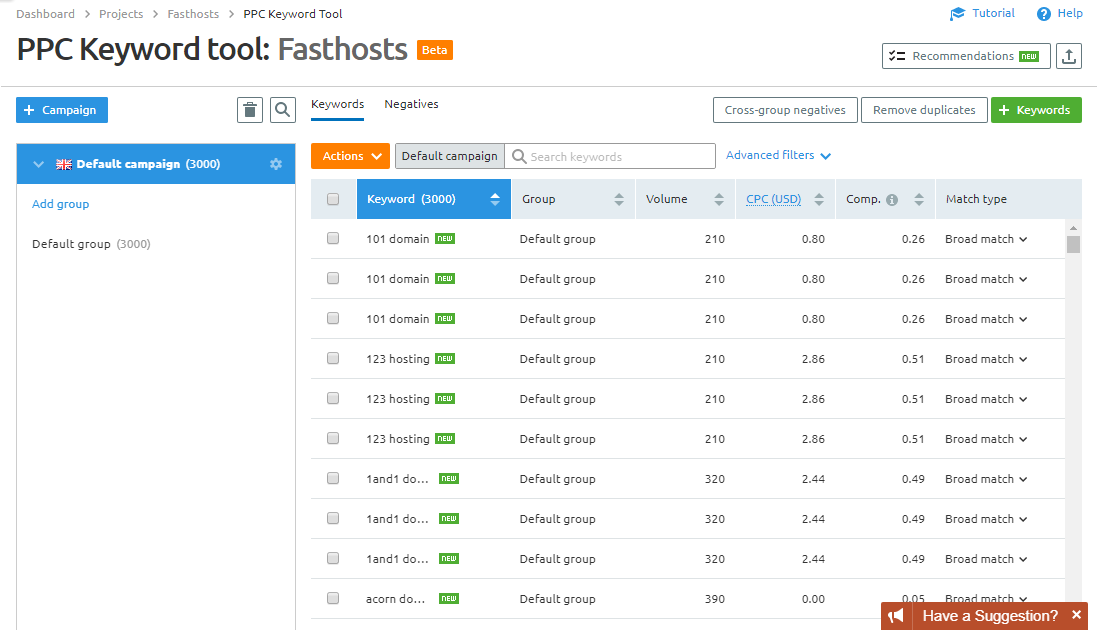
Task: Open the Fasthosts breadcrumb link
Action: point(193,14)
